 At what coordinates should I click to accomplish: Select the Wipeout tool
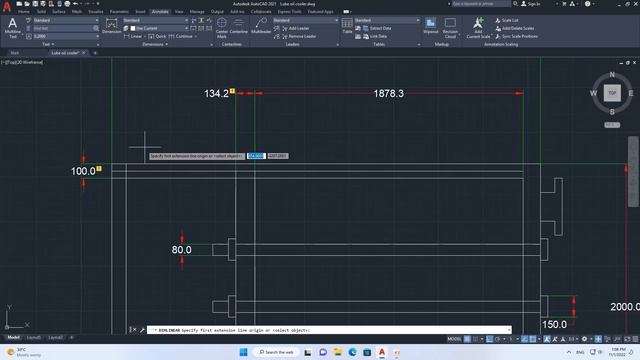tap(431, 26)
